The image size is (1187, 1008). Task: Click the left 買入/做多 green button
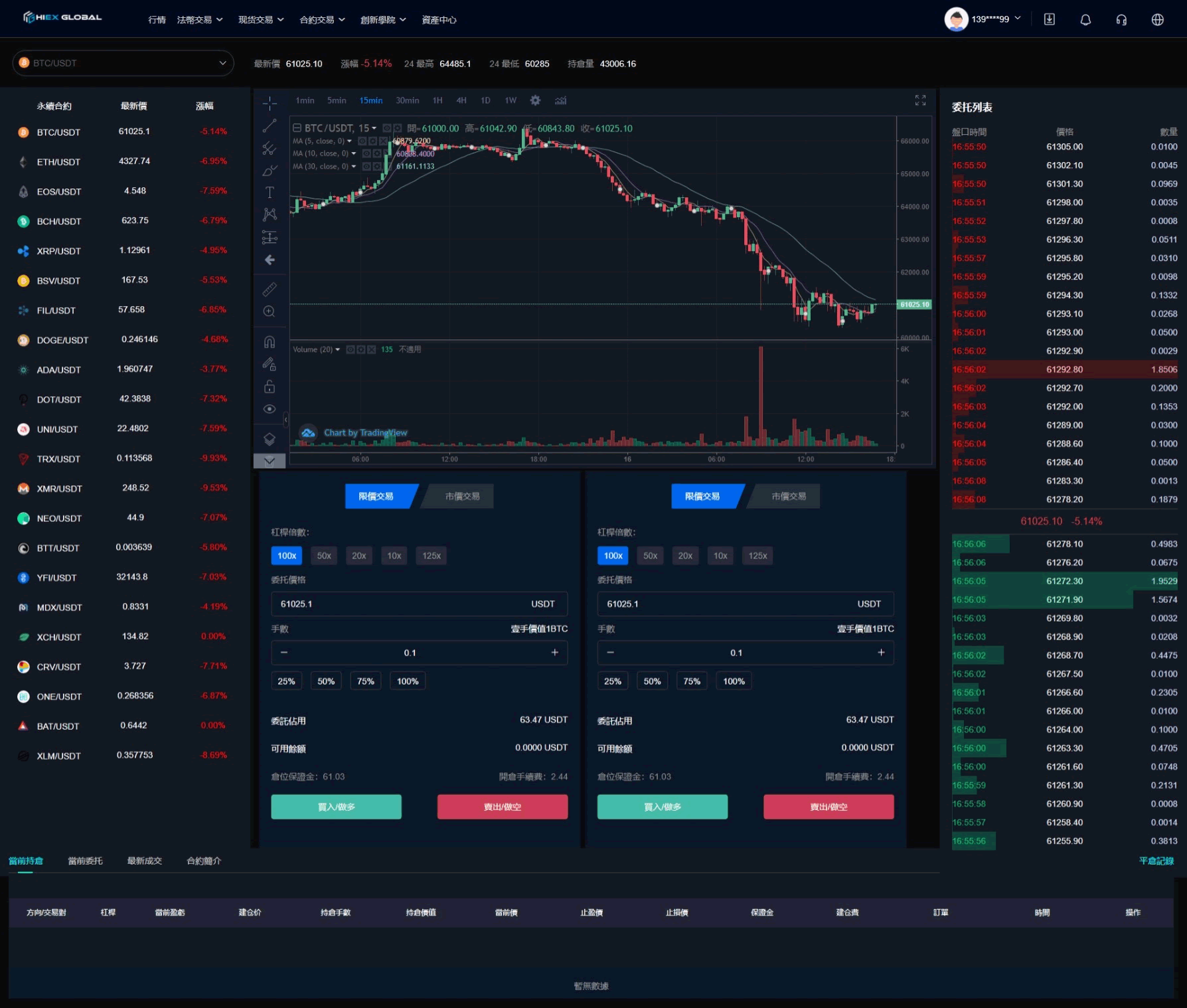336,807
